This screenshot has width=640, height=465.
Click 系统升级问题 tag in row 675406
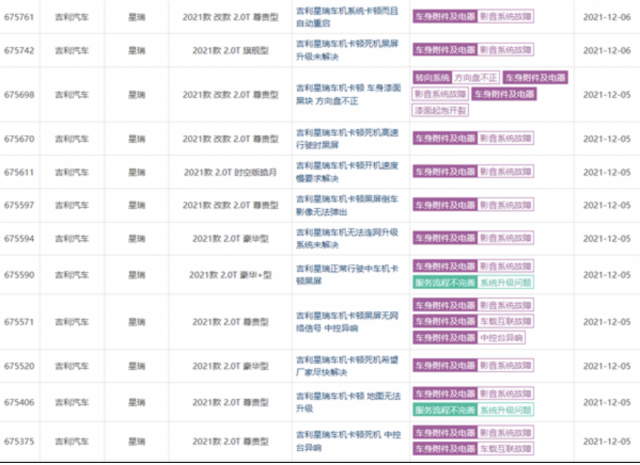click(505, 410)
